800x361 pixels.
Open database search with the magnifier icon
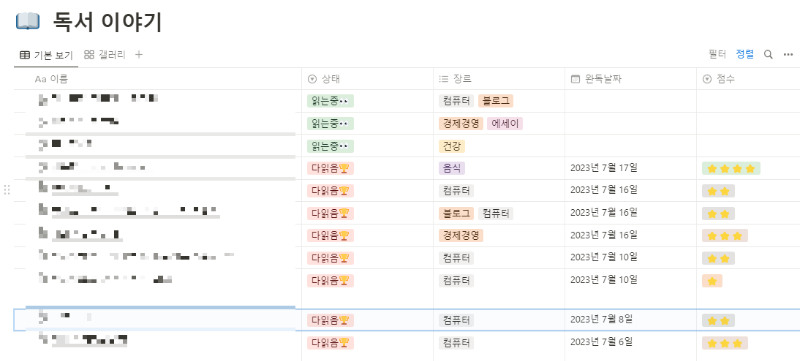click(768, 55)
